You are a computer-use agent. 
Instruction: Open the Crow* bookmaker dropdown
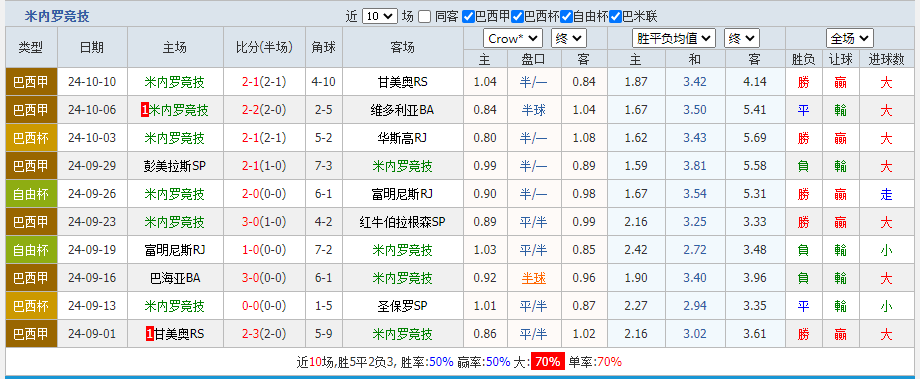click(513, 39)
